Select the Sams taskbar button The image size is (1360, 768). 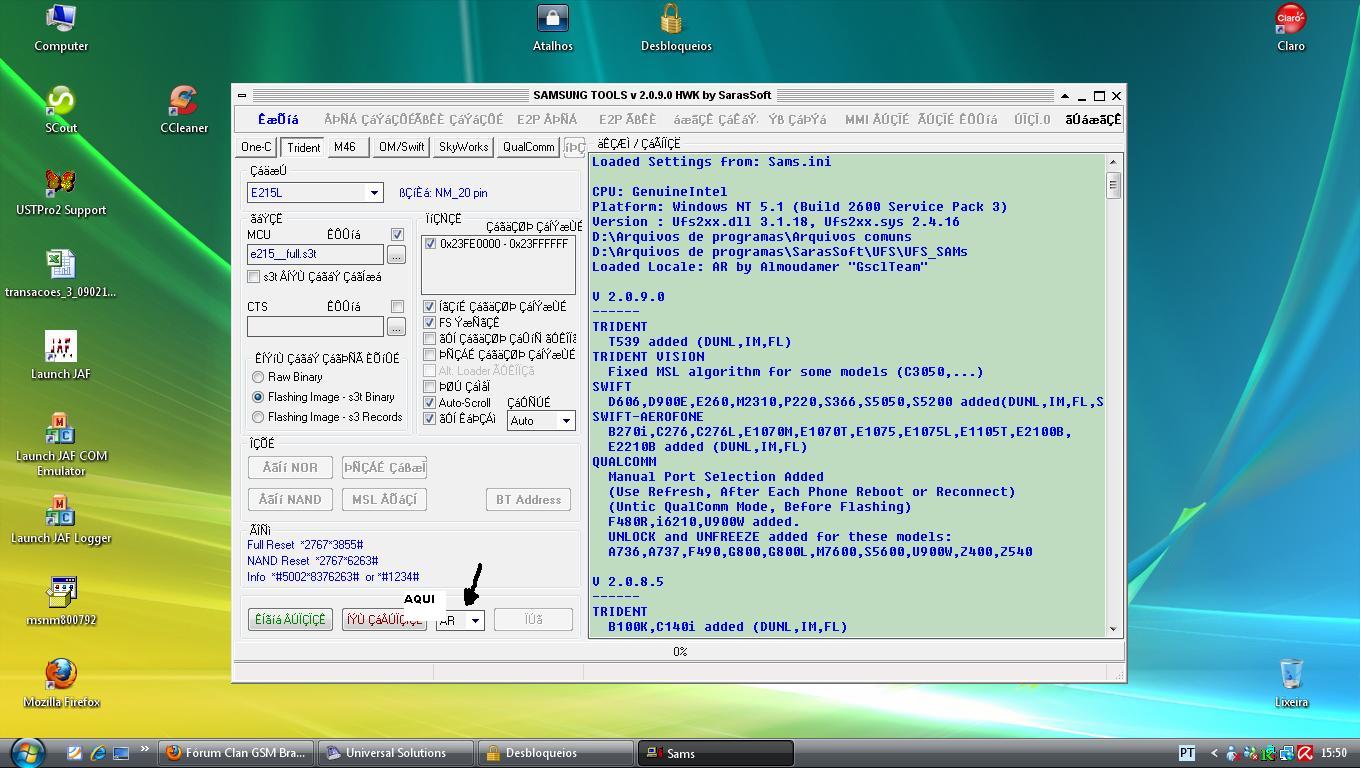(x=715, y=753)
